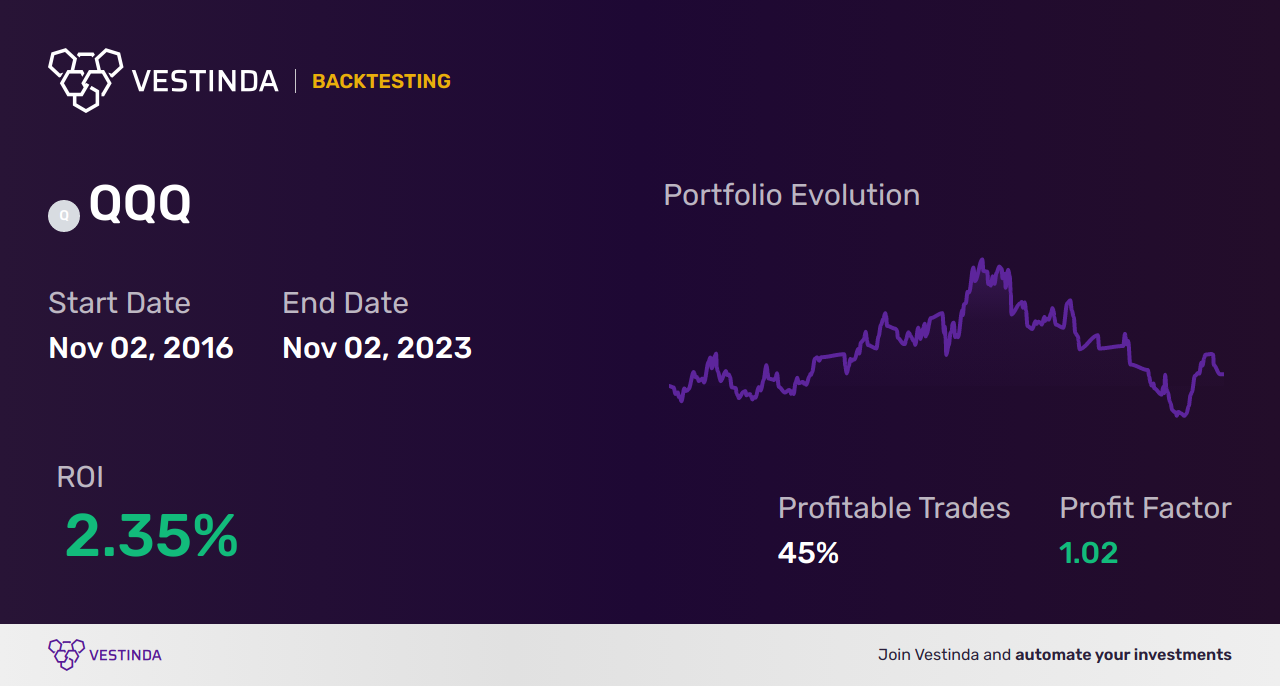Click the purple Vestinda logo icon in footer

tap(66, 655)
